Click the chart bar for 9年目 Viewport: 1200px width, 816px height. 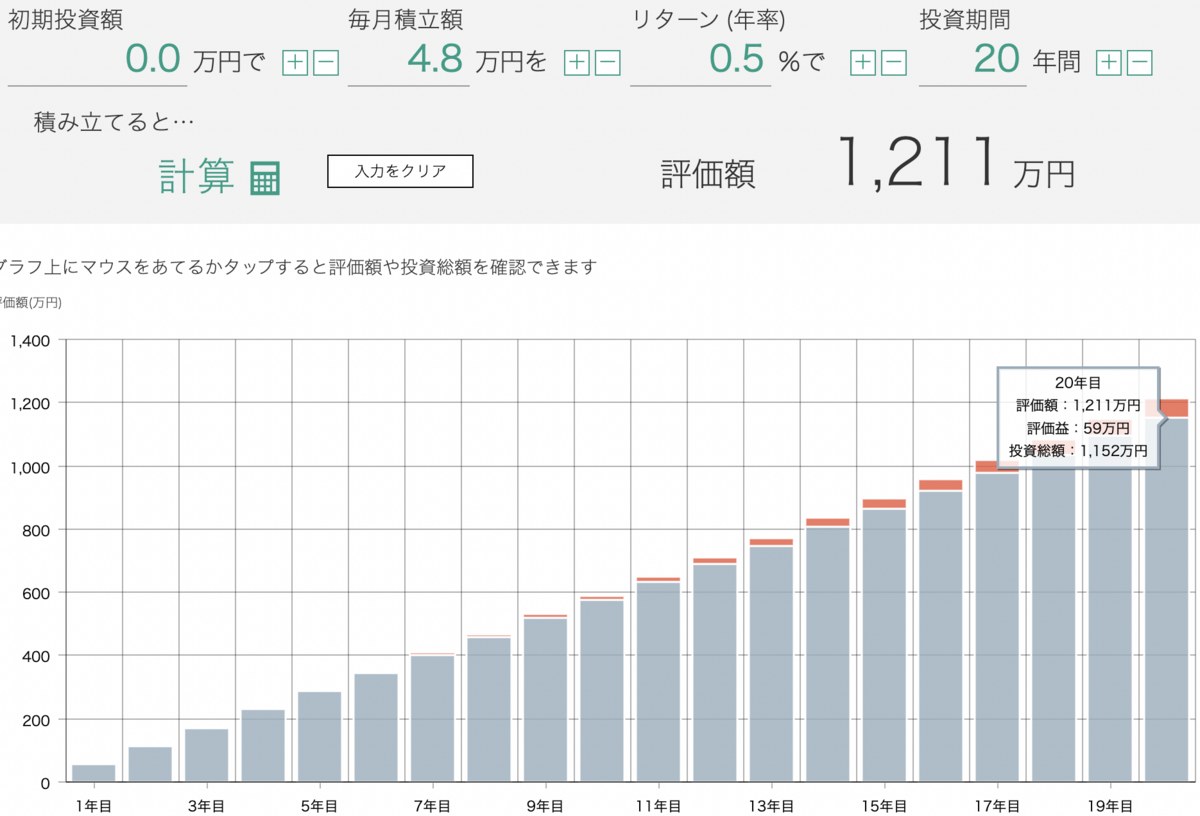coord(545,698)
